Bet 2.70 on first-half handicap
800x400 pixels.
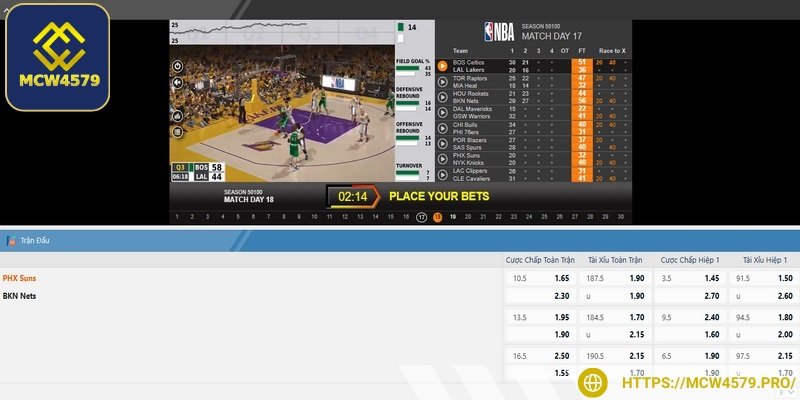(x=690, y=296)
